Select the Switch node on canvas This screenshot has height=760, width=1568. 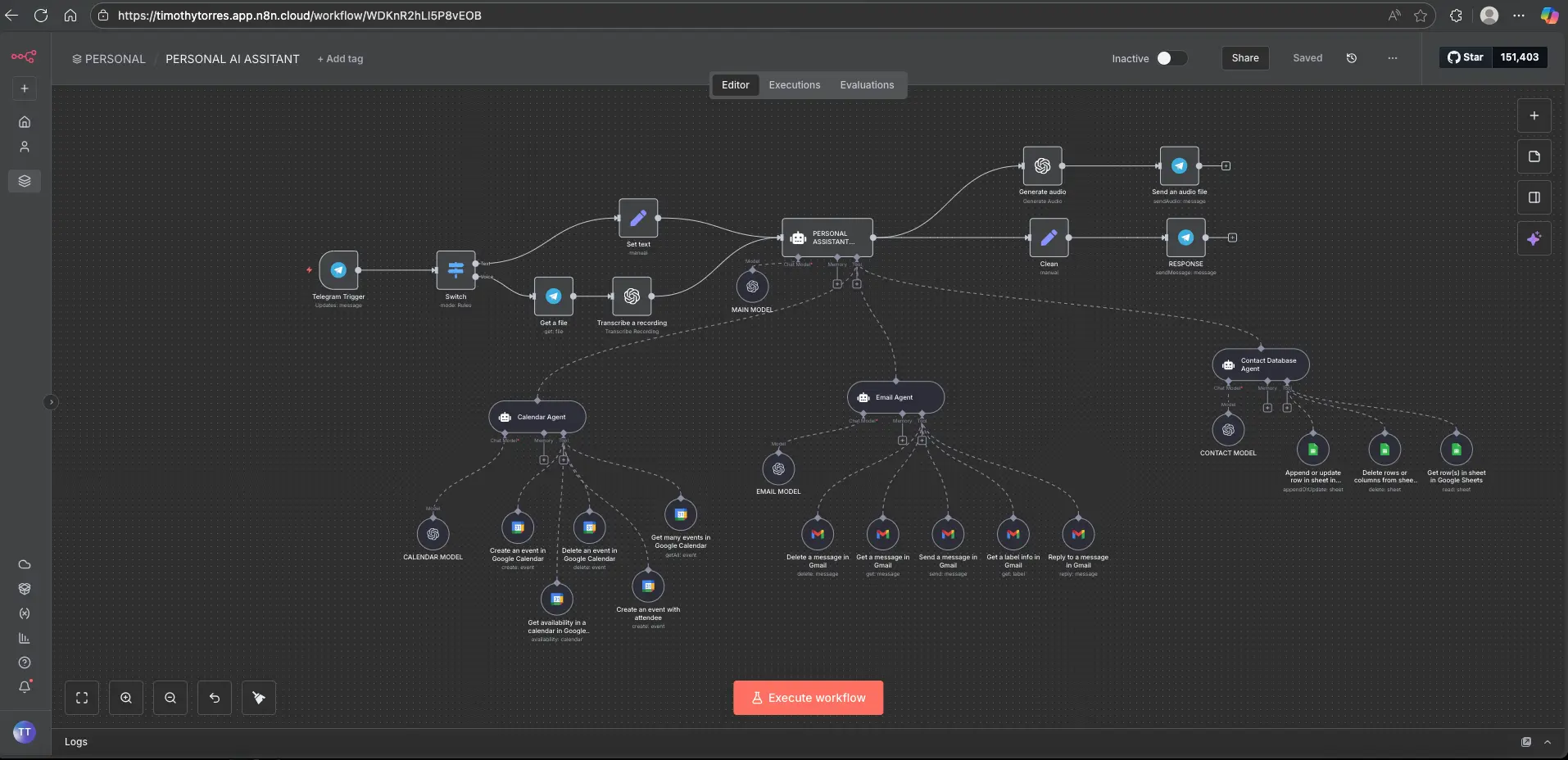pos(455,270)
